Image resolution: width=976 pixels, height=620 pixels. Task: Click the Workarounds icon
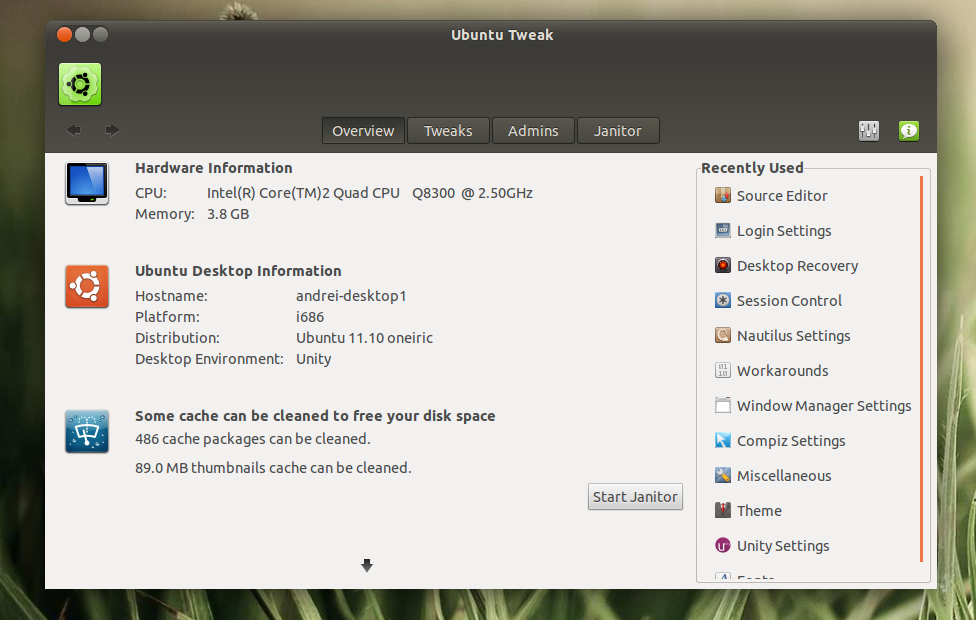point(723,370)
